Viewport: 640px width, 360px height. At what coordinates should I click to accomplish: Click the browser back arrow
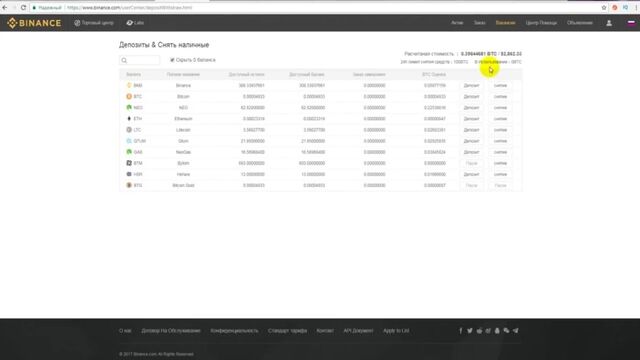coord(5,7)
